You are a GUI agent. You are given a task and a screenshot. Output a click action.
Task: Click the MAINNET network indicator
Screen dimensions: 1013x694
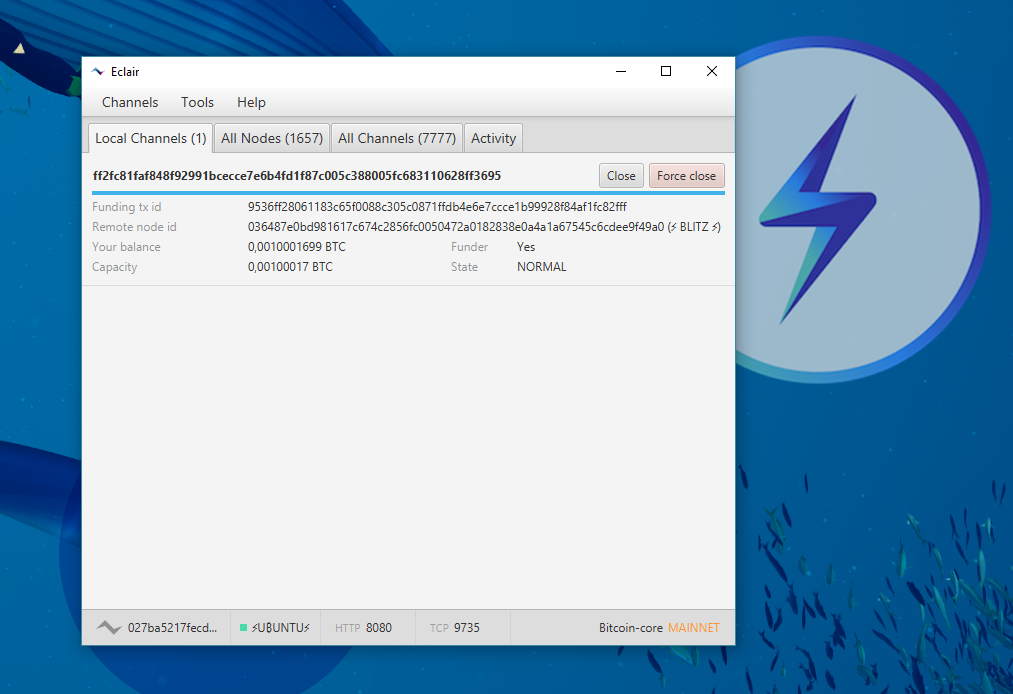click(x=694, y=627)
